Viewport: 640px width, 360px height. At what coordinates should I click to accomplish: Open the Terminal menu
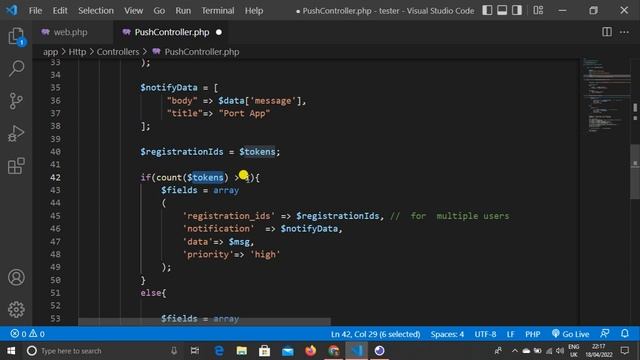pos(218,11)
